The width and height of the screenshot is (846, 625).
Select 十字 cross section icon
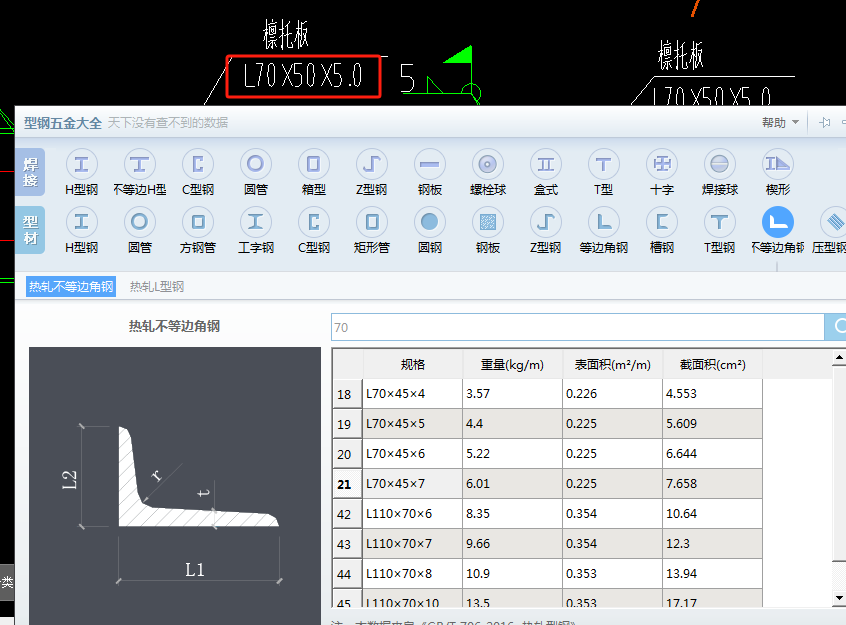(662, 164)
